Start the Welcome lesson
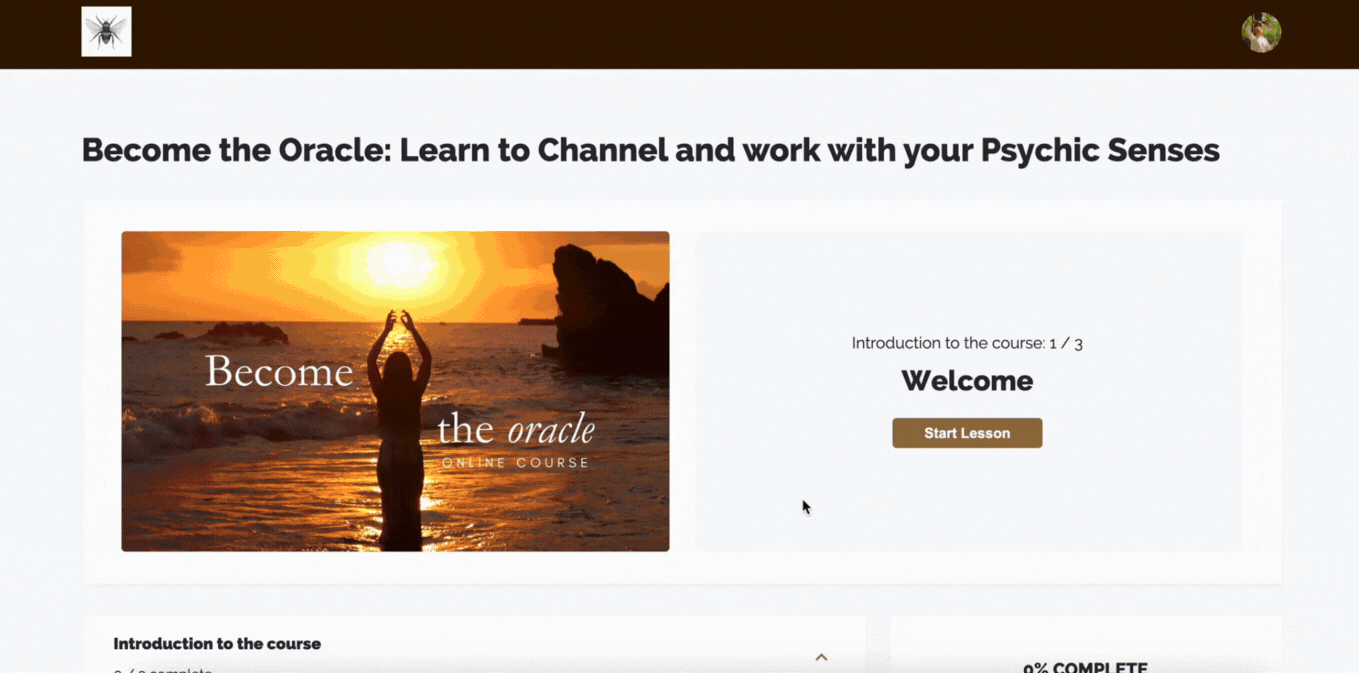Viewport: 1359px width, 673px height. [x=967, y=433]
